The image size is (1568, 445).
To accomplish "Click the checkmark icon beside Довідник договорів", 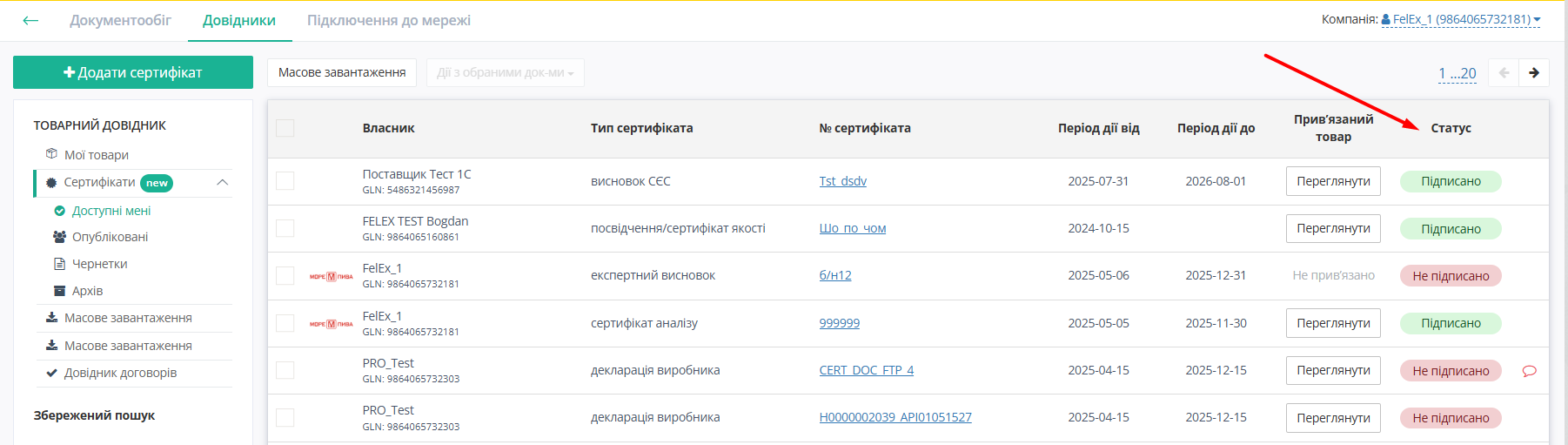I will [52, 373].
